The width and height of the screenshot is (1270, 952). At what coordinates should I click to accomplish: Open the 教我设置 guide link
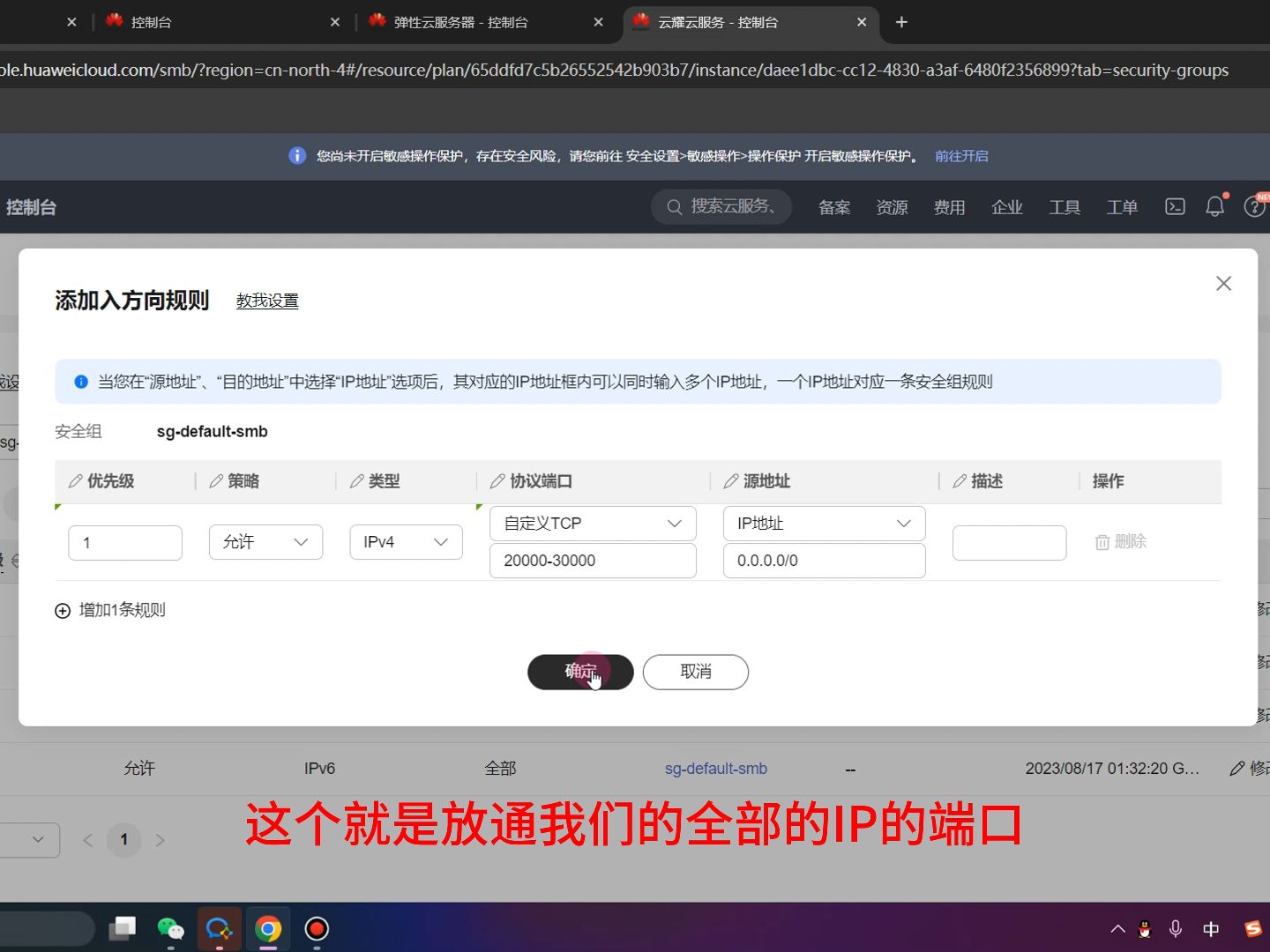click(267, 300)
